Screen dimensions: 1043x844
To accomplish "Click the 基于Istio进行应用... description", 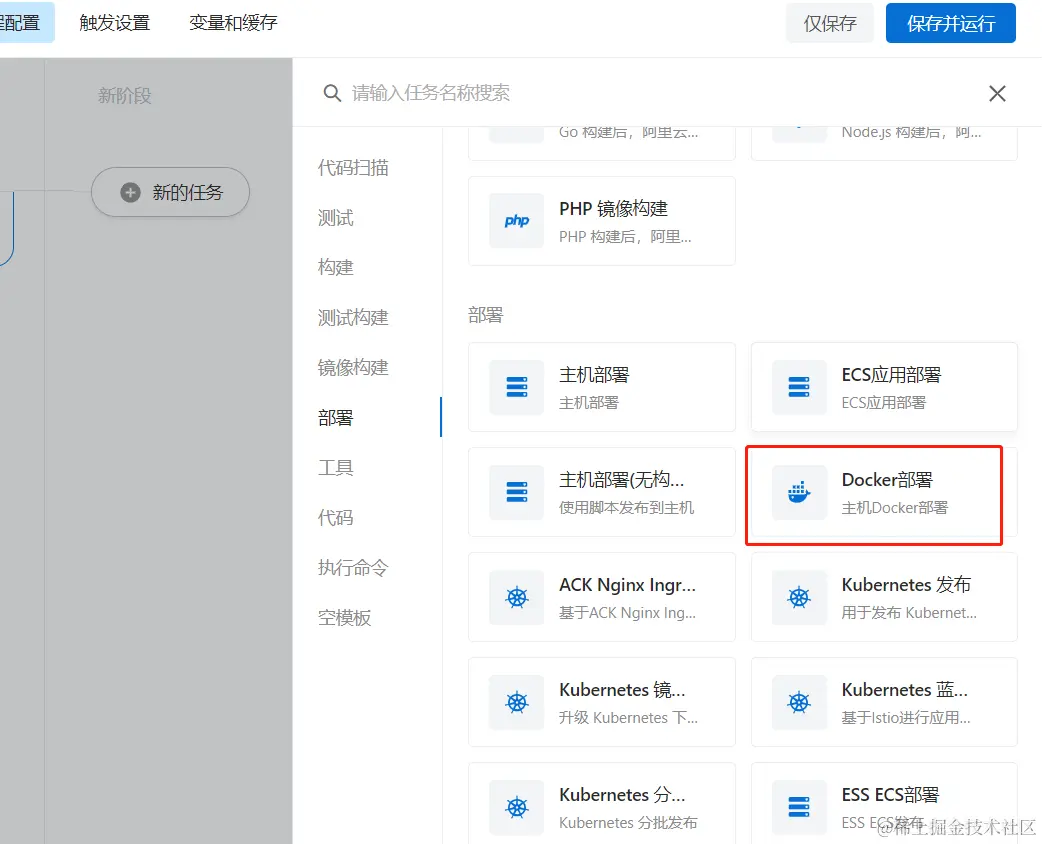I will [x=906, y=718].
